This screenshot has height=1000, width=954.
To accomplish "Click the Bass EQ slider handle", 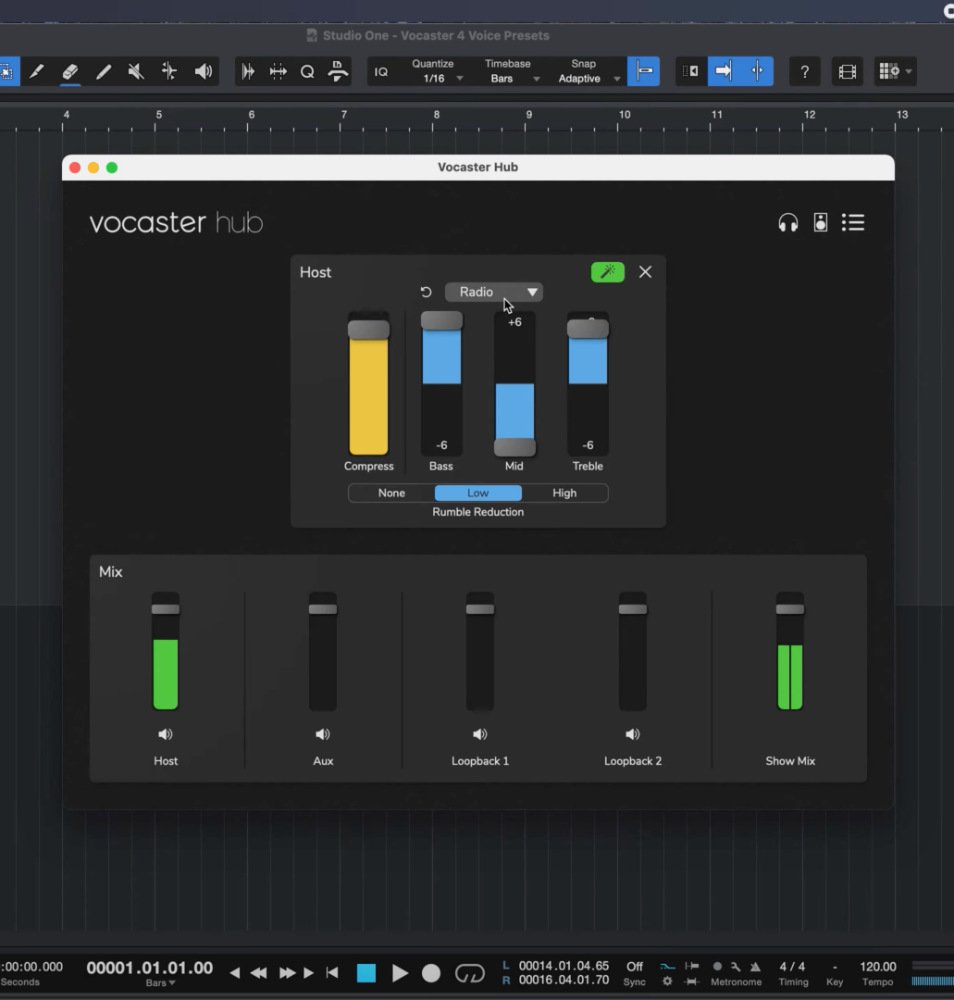I will coord(442,320).
